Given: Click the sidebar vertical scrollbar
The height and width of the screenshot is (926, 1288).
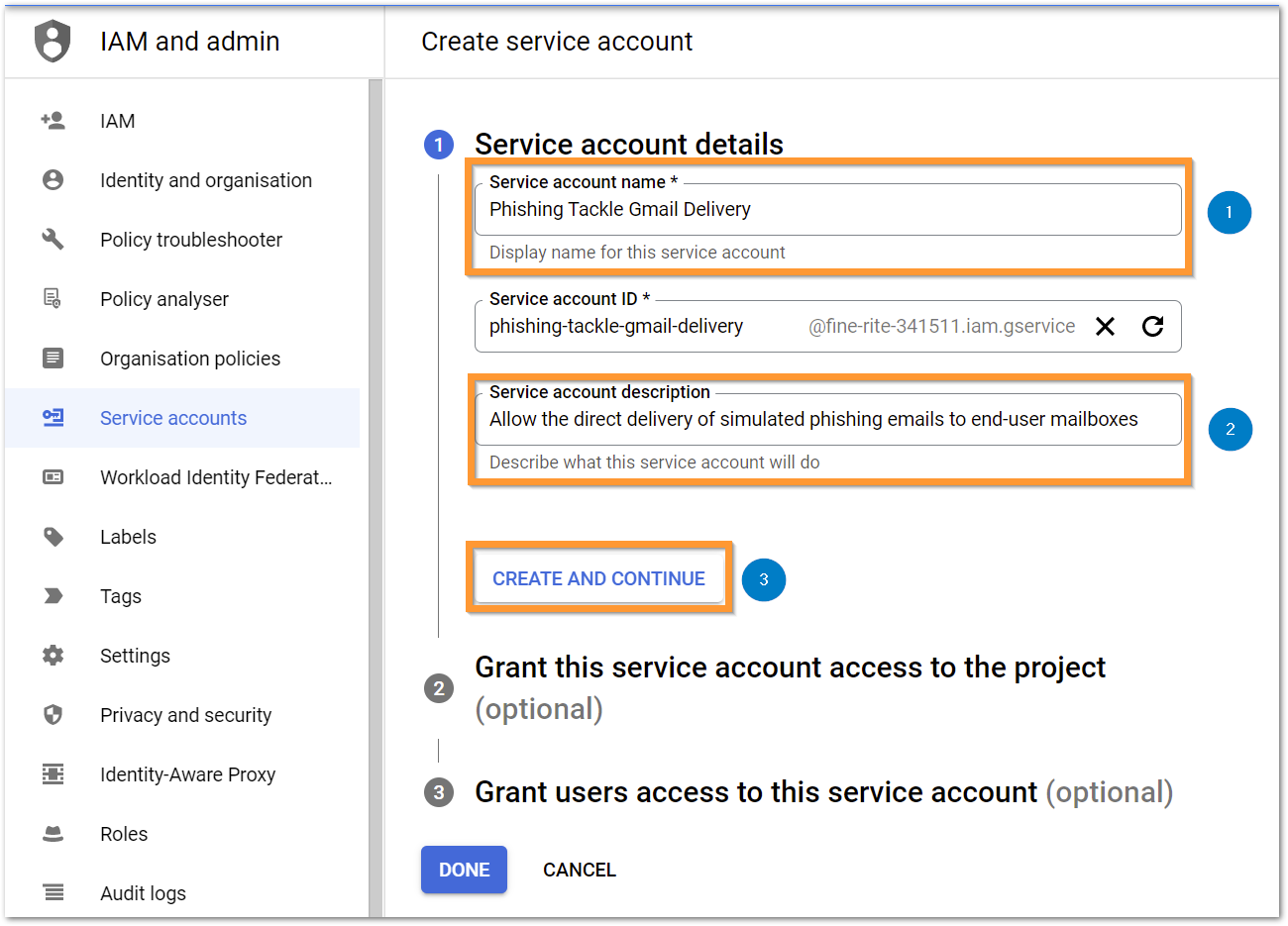Looking at the screenshot, I should pos(376,498).
